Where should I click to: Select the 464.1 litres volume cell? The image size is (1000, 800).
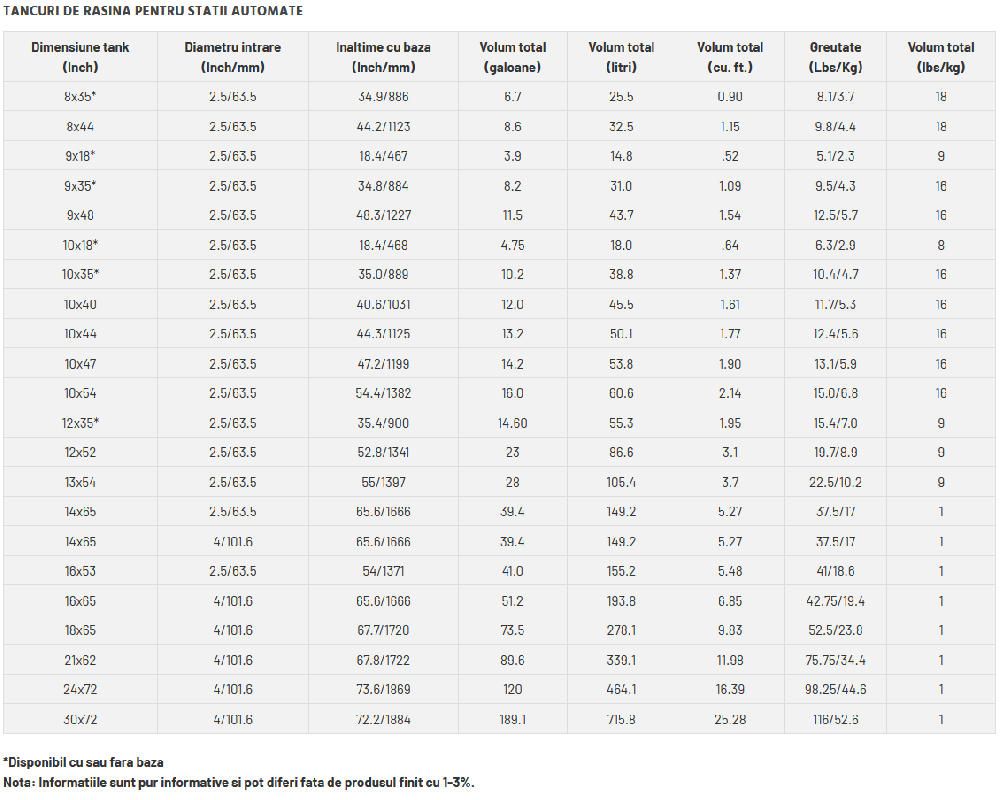point(621,690)
